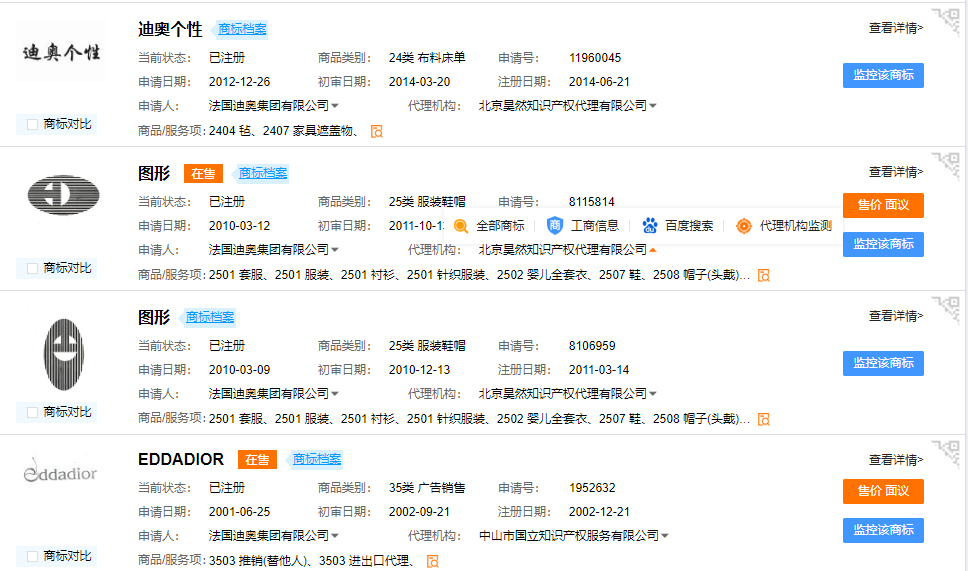The image size is (968, 571).
Task: View details (查看详情) for EDDADIOR
Action: pyautogui.click(x=896, y=460)
